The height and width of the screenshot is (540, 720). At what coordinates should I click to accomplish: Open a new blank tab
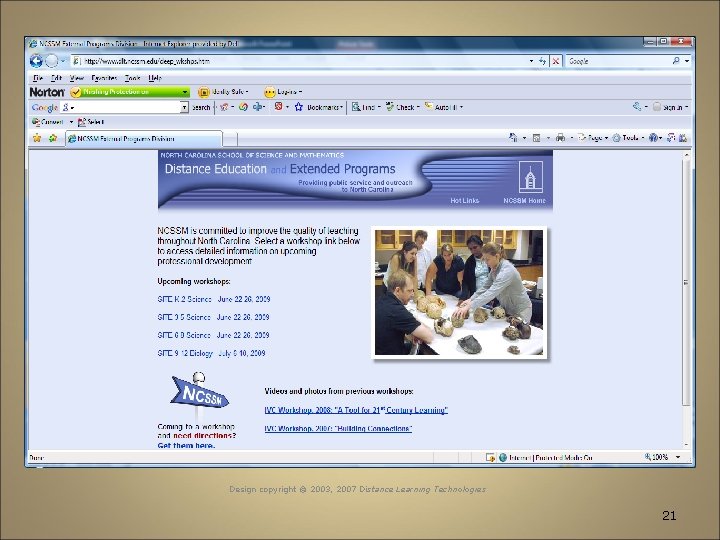[230, 139]
